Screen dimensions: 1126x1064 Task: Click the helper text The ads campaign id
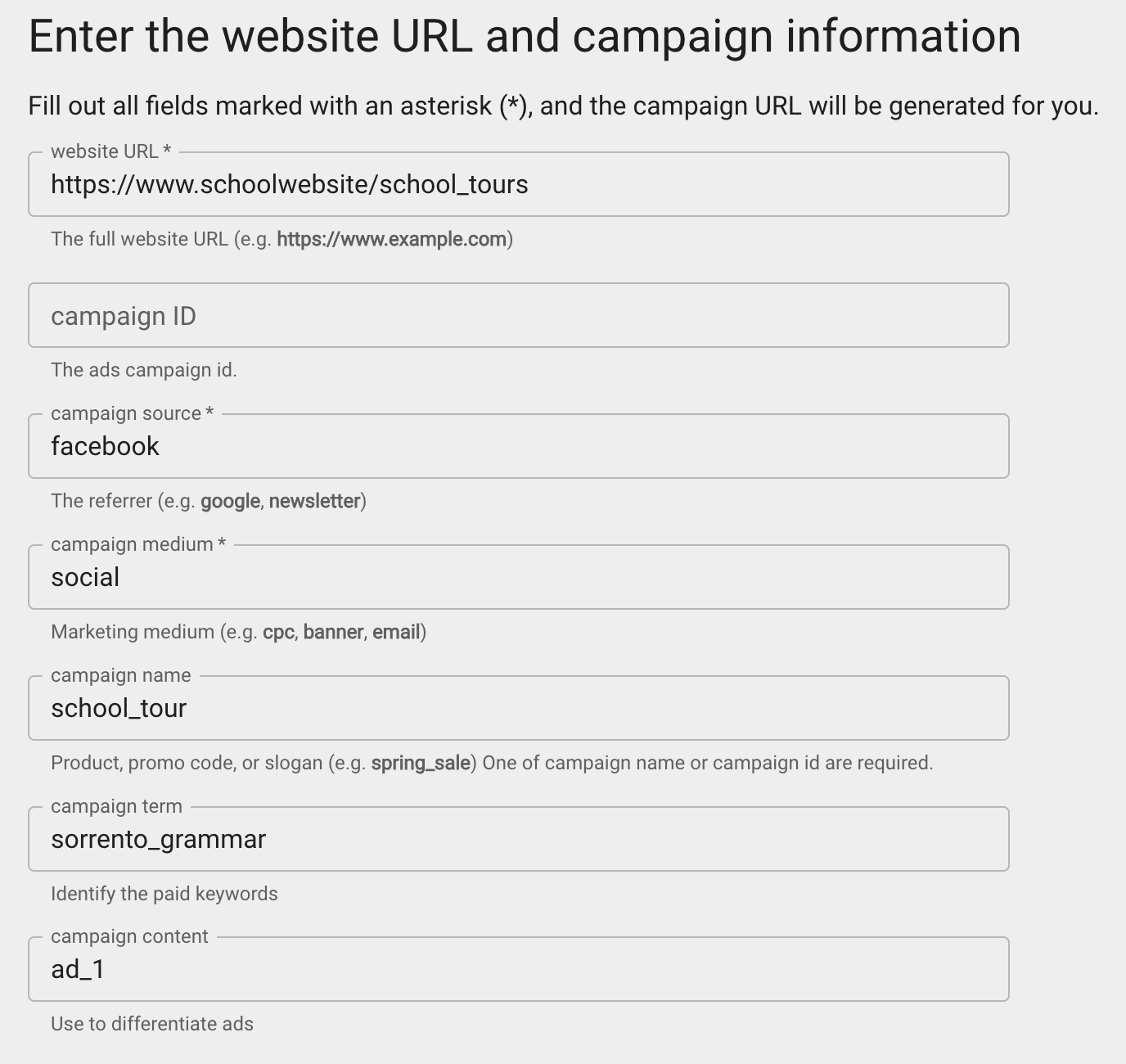pos(144,369)
